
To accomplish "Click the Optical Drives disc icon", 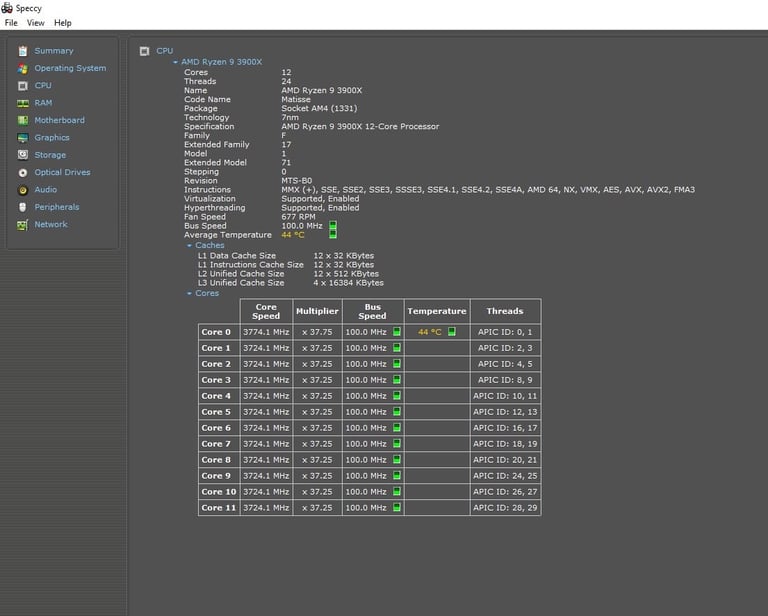I will coord(23,173).
